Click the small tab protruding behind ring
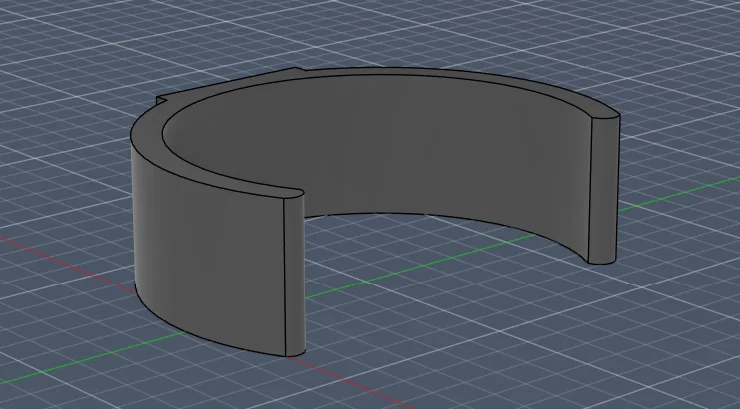 pyautogui.click(x=161, y=100)
